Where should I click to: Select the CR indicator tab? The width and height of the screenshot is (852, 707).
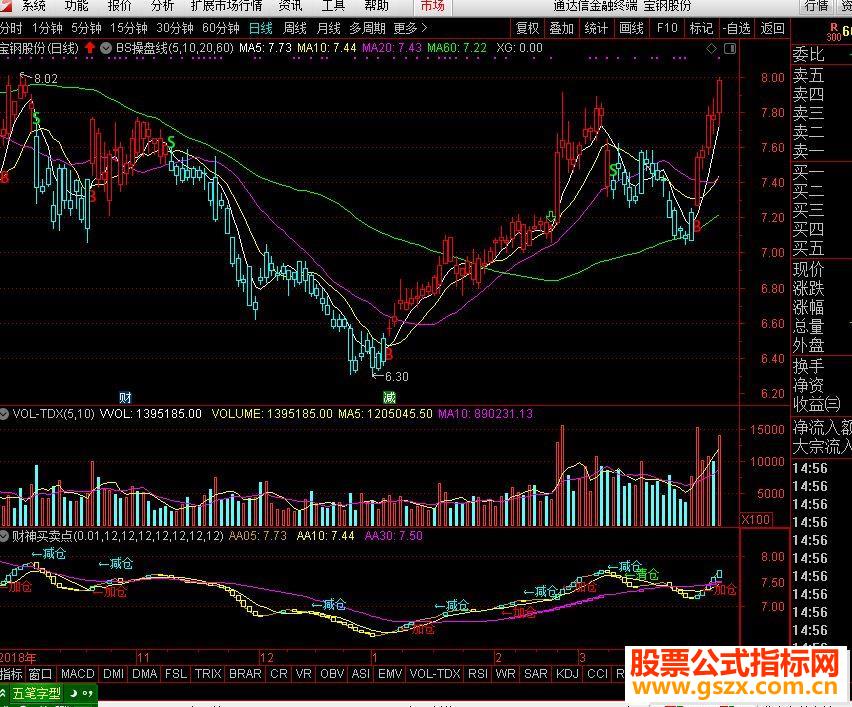pyautogui.click(x=279, y=674)
